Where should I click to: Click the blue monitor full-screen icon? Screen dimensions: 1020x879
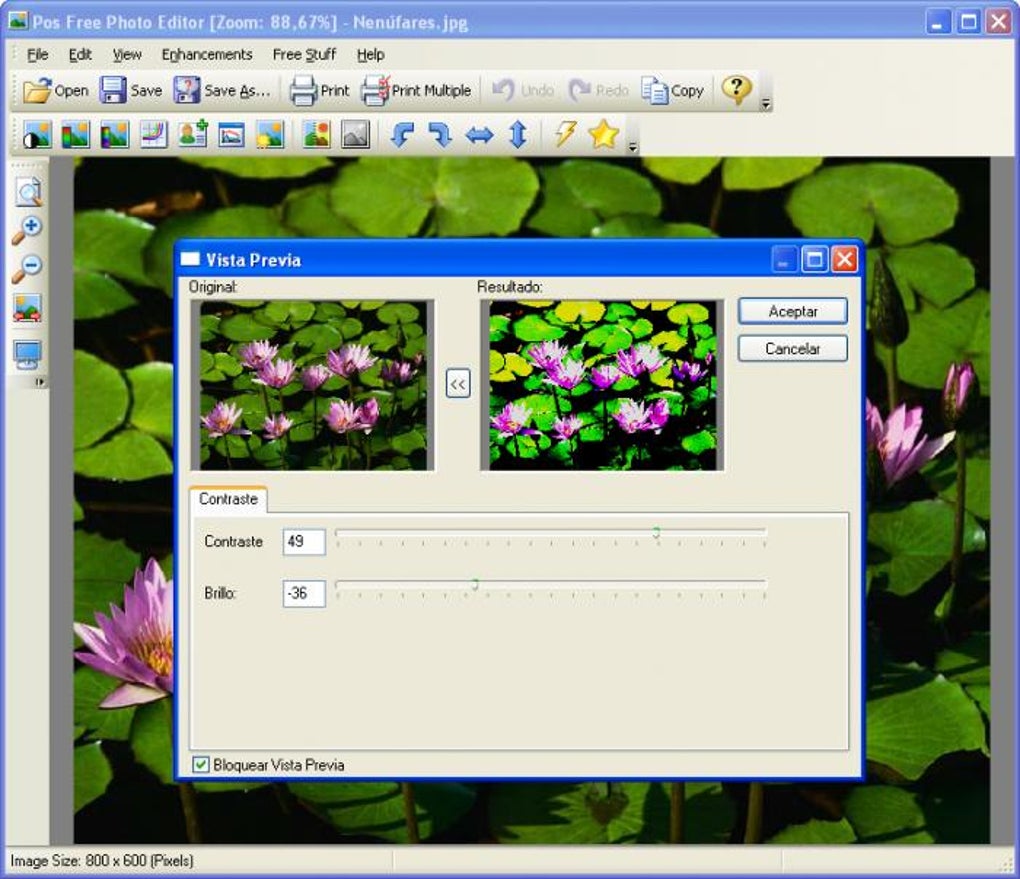[27, 355]
